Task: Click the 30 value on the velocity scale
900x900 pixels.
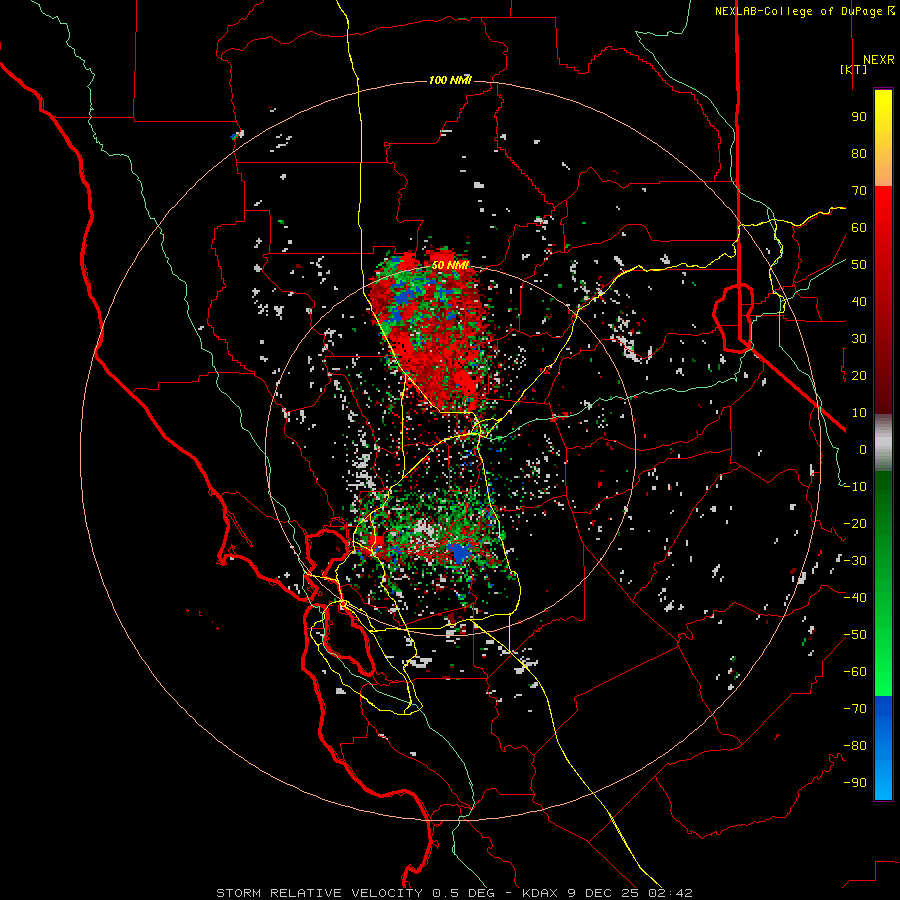Action: click(x=859, y=339)
